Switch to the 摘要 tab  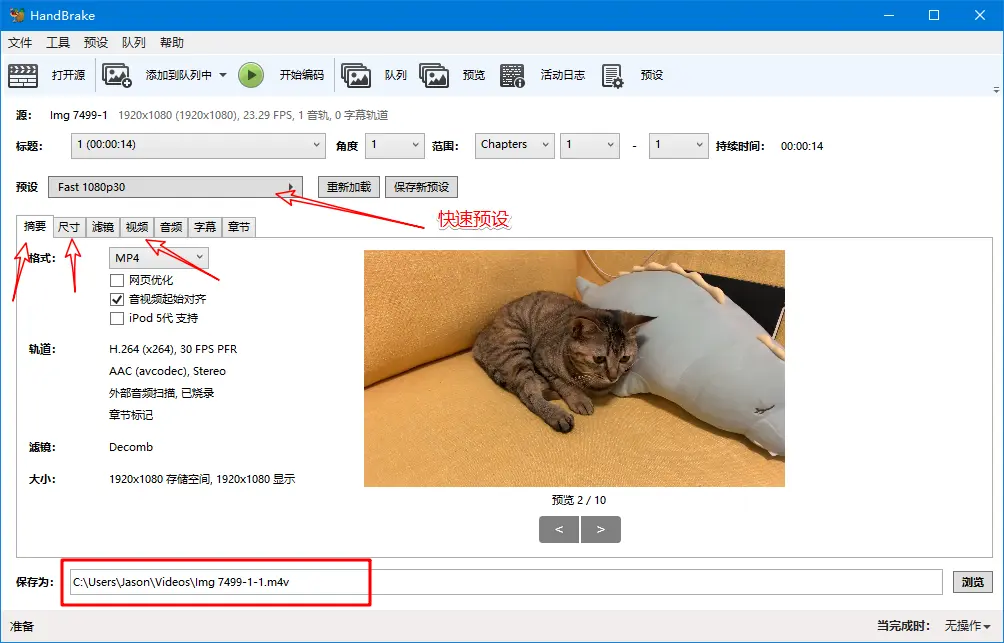(35, 226)
